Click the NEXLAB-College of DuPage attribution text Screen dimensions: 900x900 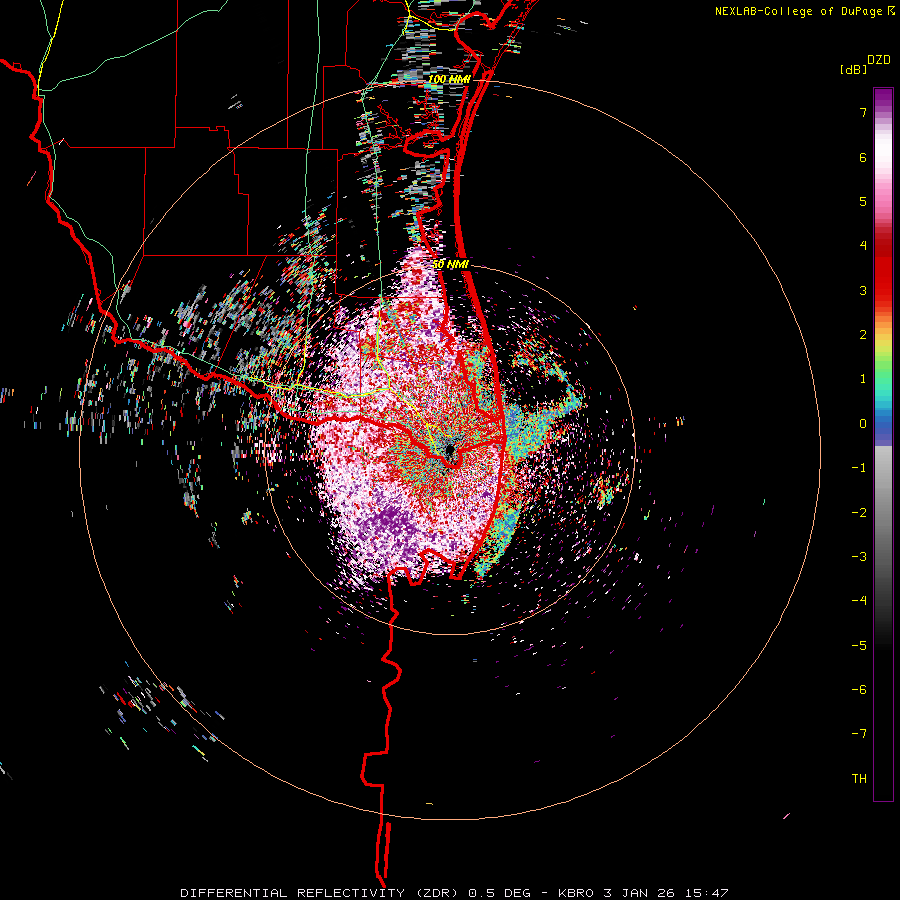point(798,11)
